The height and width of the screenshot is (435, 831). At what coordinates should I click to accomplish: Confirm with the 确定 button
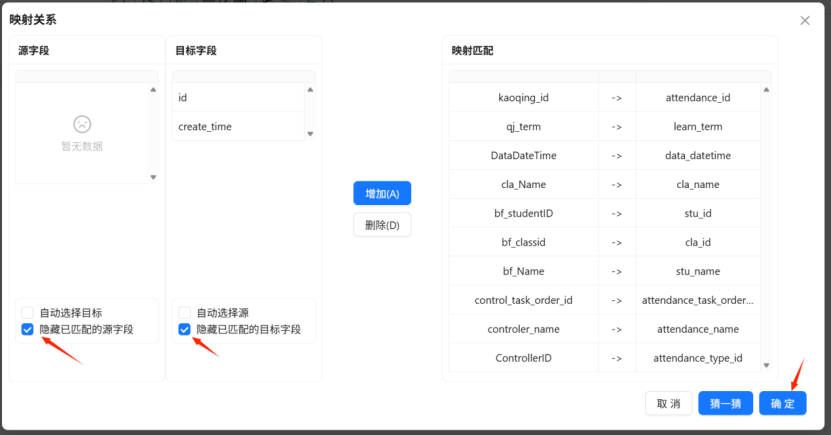point(782,404)
